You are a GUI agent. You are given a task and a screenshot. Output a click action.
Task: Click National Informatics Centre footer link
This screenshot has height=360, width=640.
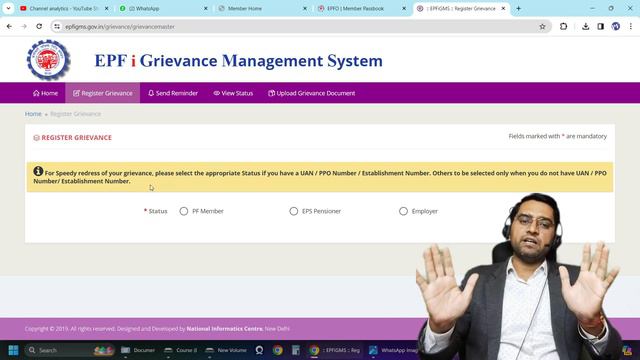[x=224, y=329]
